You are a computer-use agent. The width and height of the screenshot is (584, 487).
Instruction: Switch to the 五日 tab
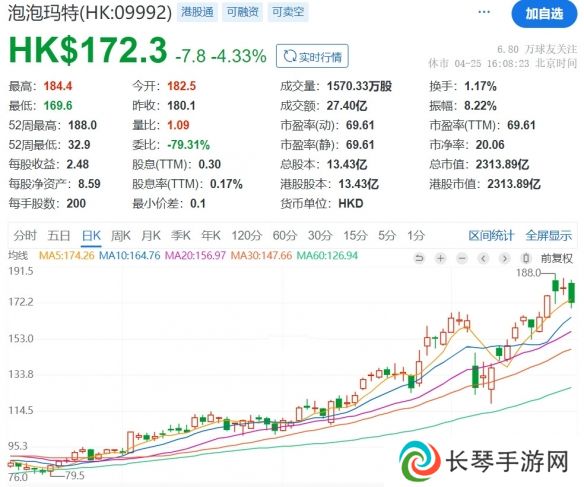59,235
